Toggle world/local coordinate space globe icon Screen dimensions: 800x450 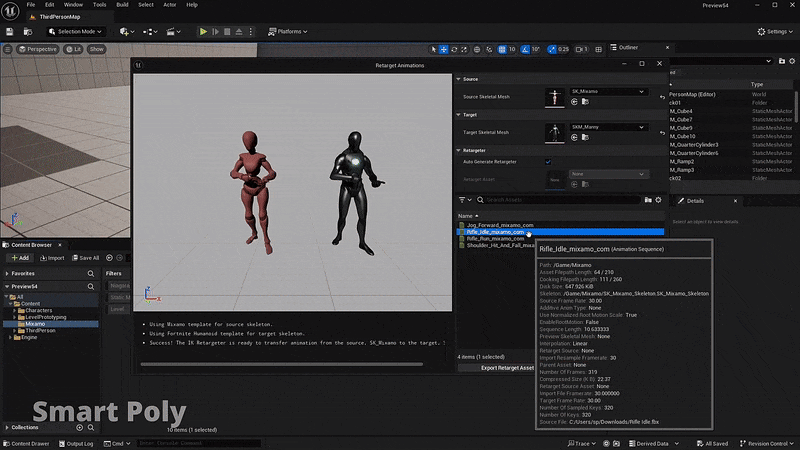point(477,49)
